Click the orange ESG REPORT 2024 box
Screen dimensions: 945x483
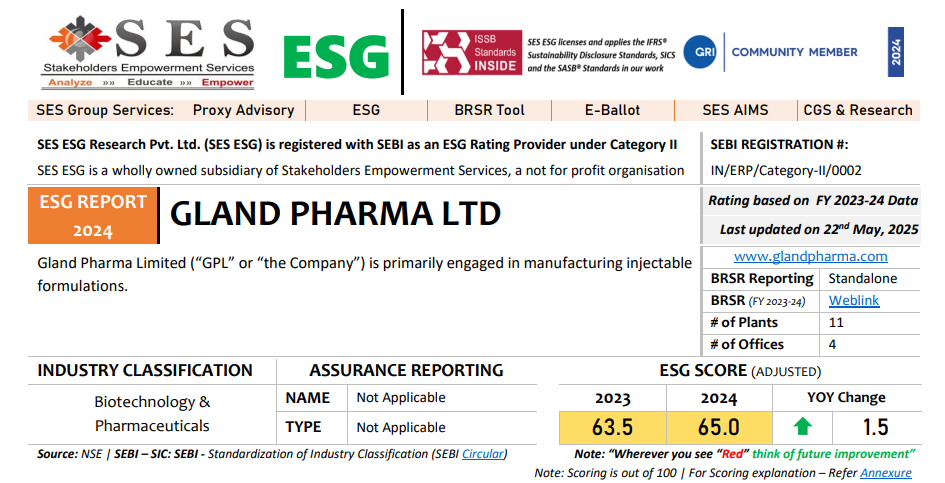[93, 216]
